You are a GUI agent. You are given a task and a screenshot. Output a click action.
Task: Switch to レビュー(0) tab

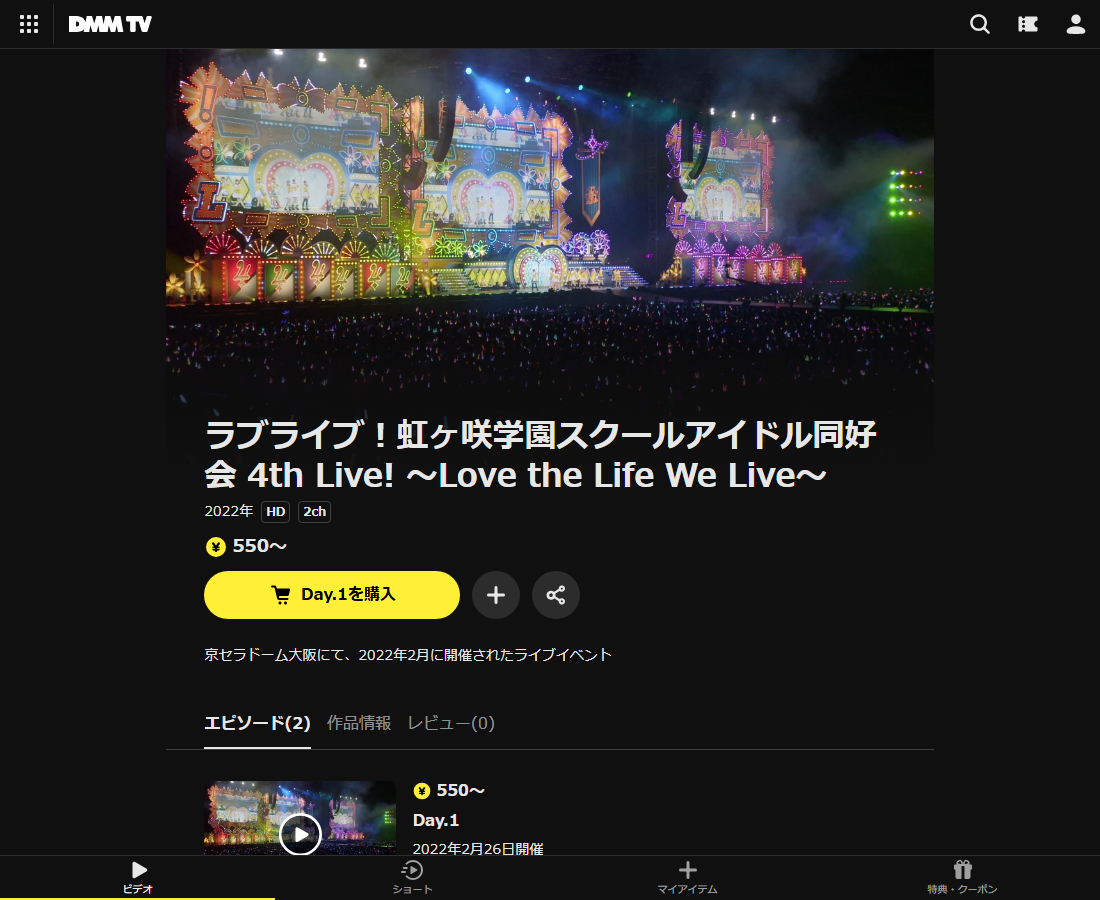(x=451, y=723)
